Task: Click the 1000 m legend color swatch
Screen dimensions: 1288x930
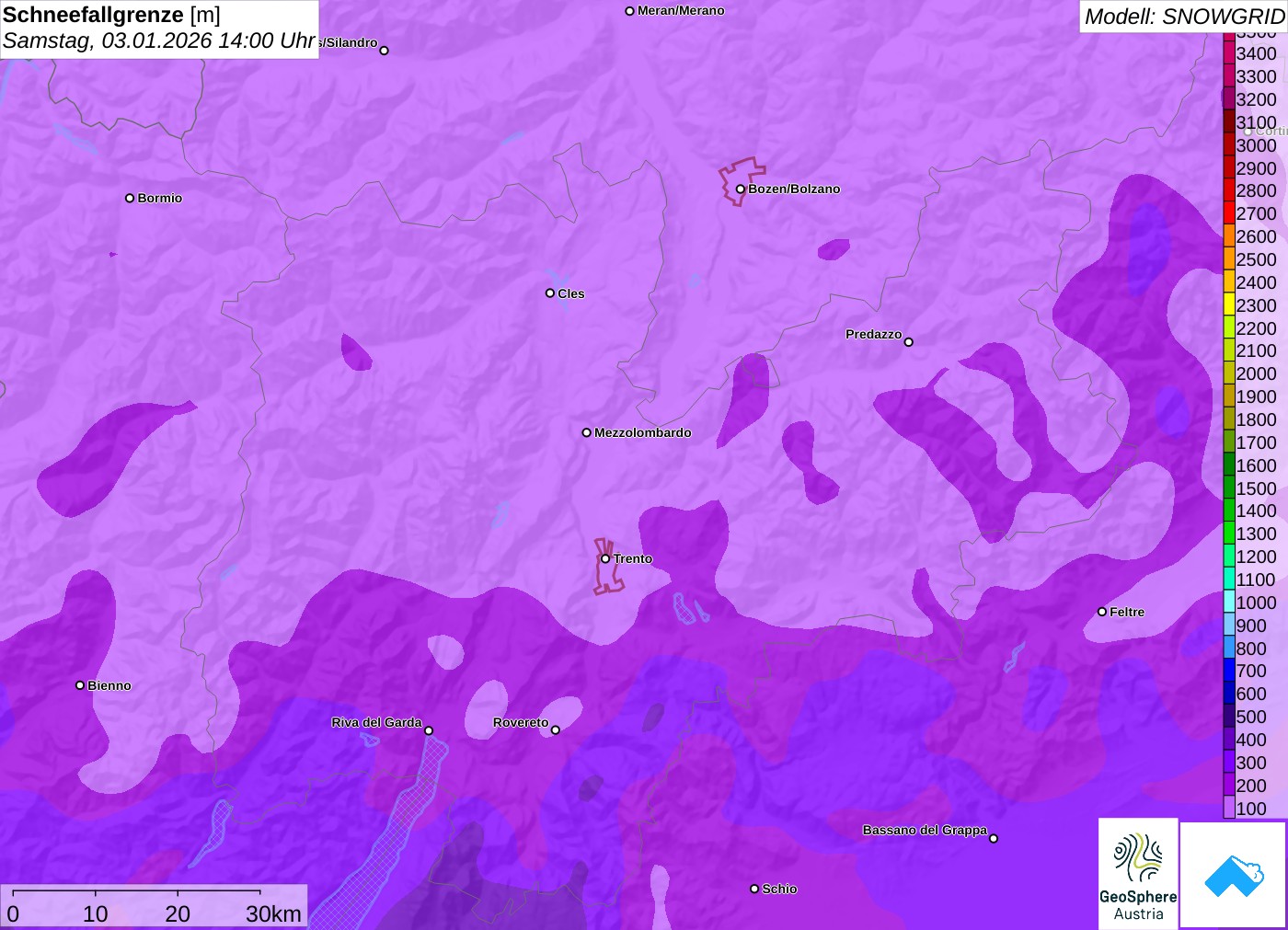Action: pyautogui.click(x=1229, y=602)
